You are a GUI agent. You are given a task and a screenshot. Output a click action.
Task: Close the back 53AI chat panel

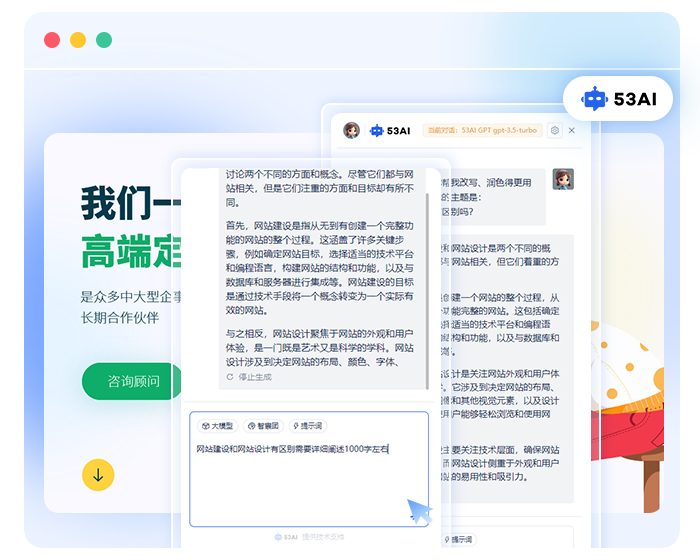tap(572, 130)
